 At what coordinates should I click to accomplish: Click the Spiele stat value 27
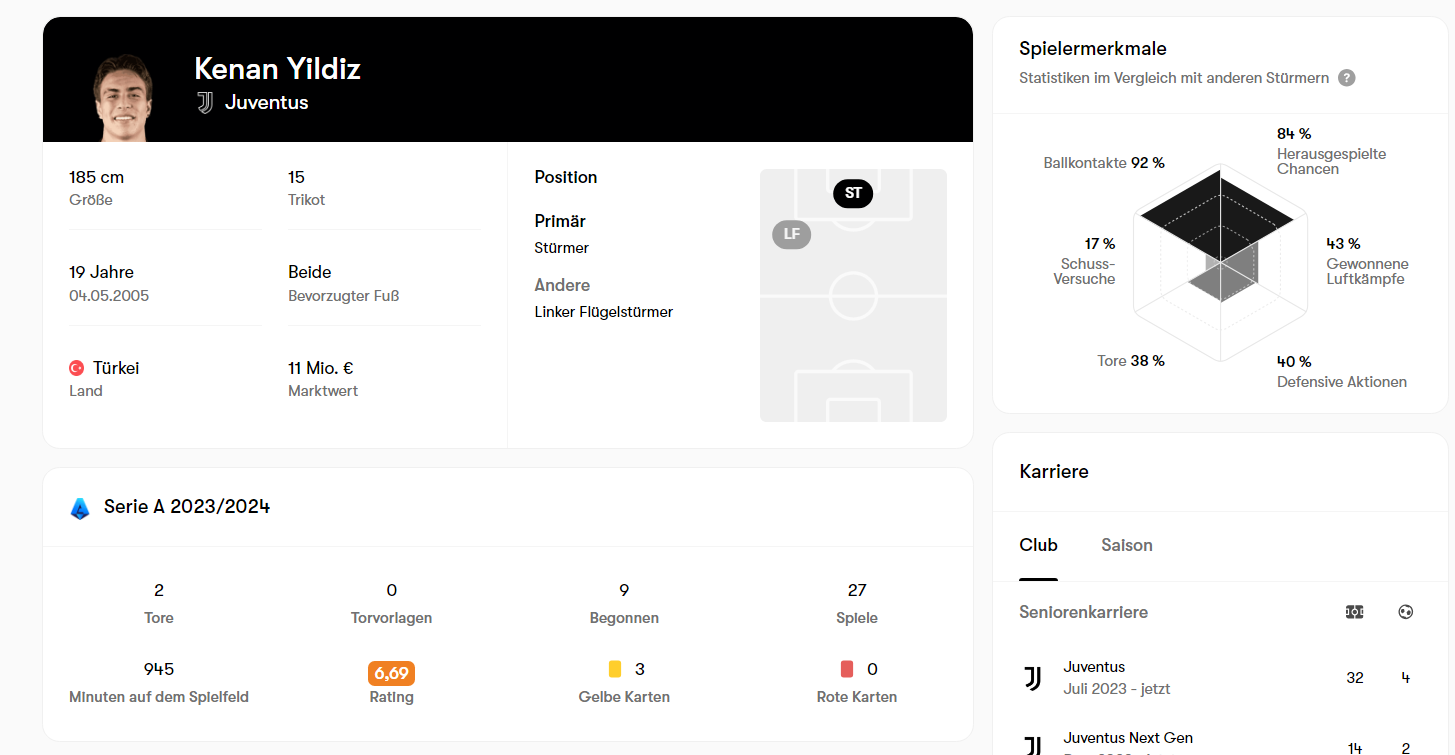click(x=857, y=590)
